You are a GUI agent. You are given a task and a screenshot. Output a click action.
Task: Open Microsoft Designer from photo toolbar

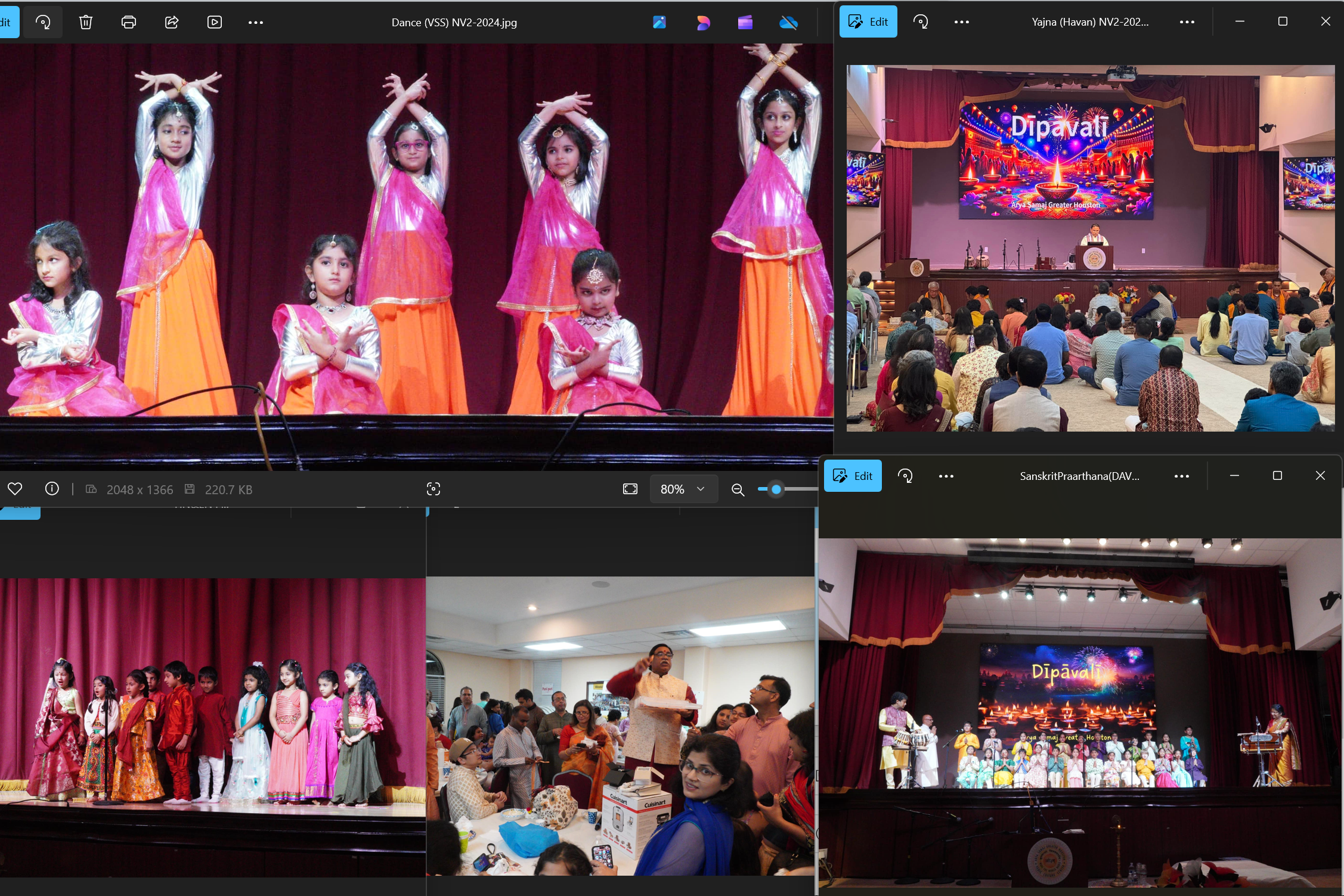pos(704,23)
